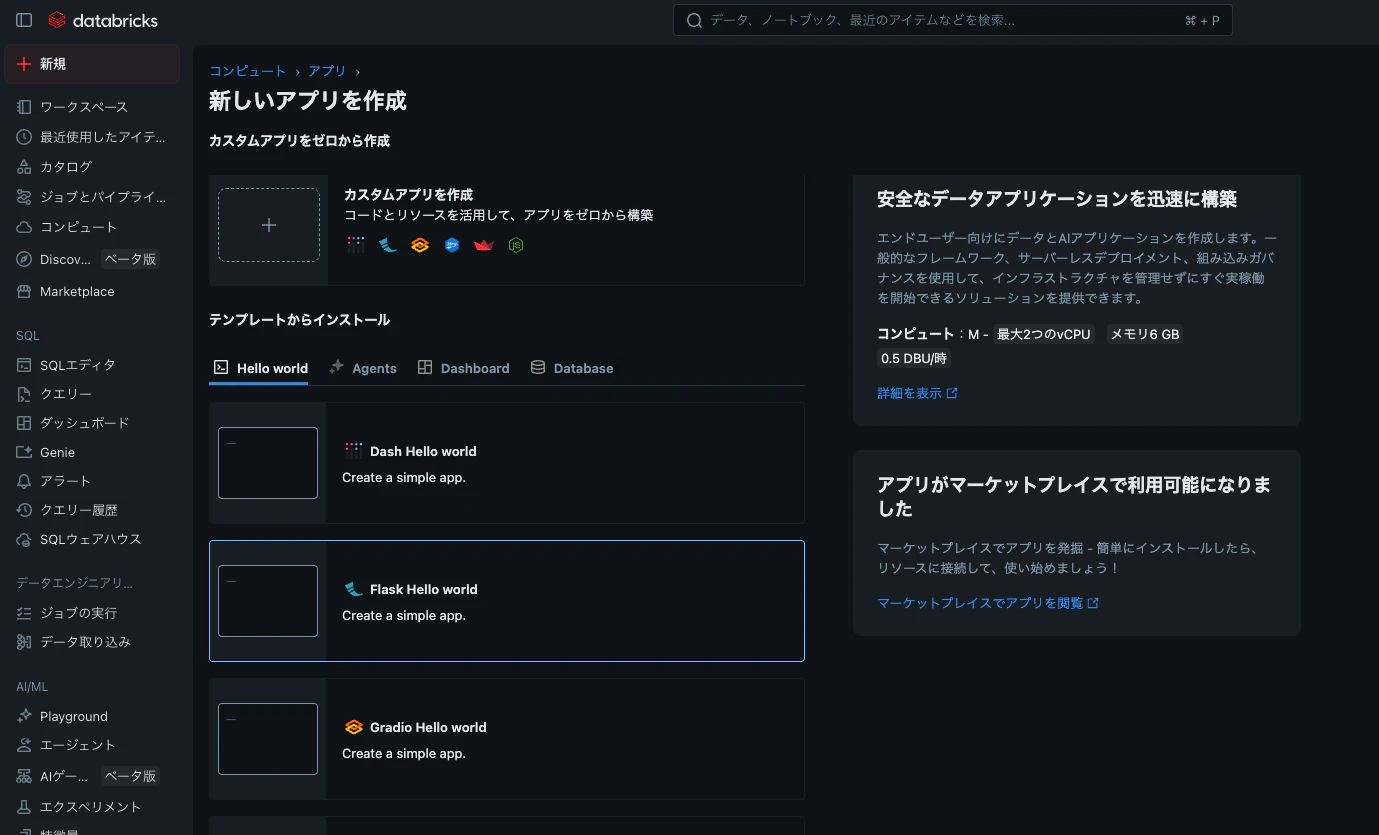The height and width of the screenshot is (835, 1379).
Task: Go to コンピュート in the breadcrumb
Action: pyautogui.click(x=247, y=71)
